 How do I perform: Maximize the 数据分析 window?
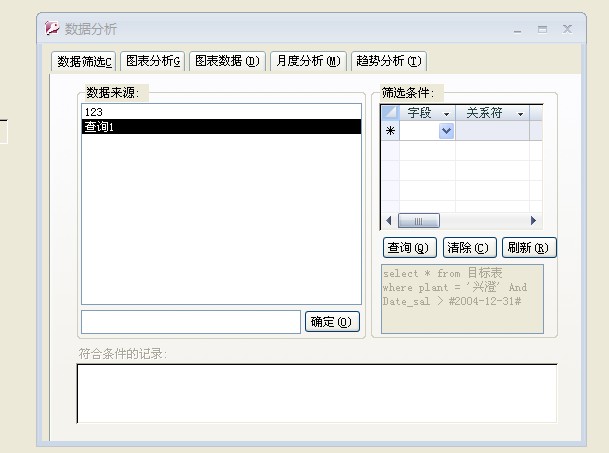click(x=543, y=29)
